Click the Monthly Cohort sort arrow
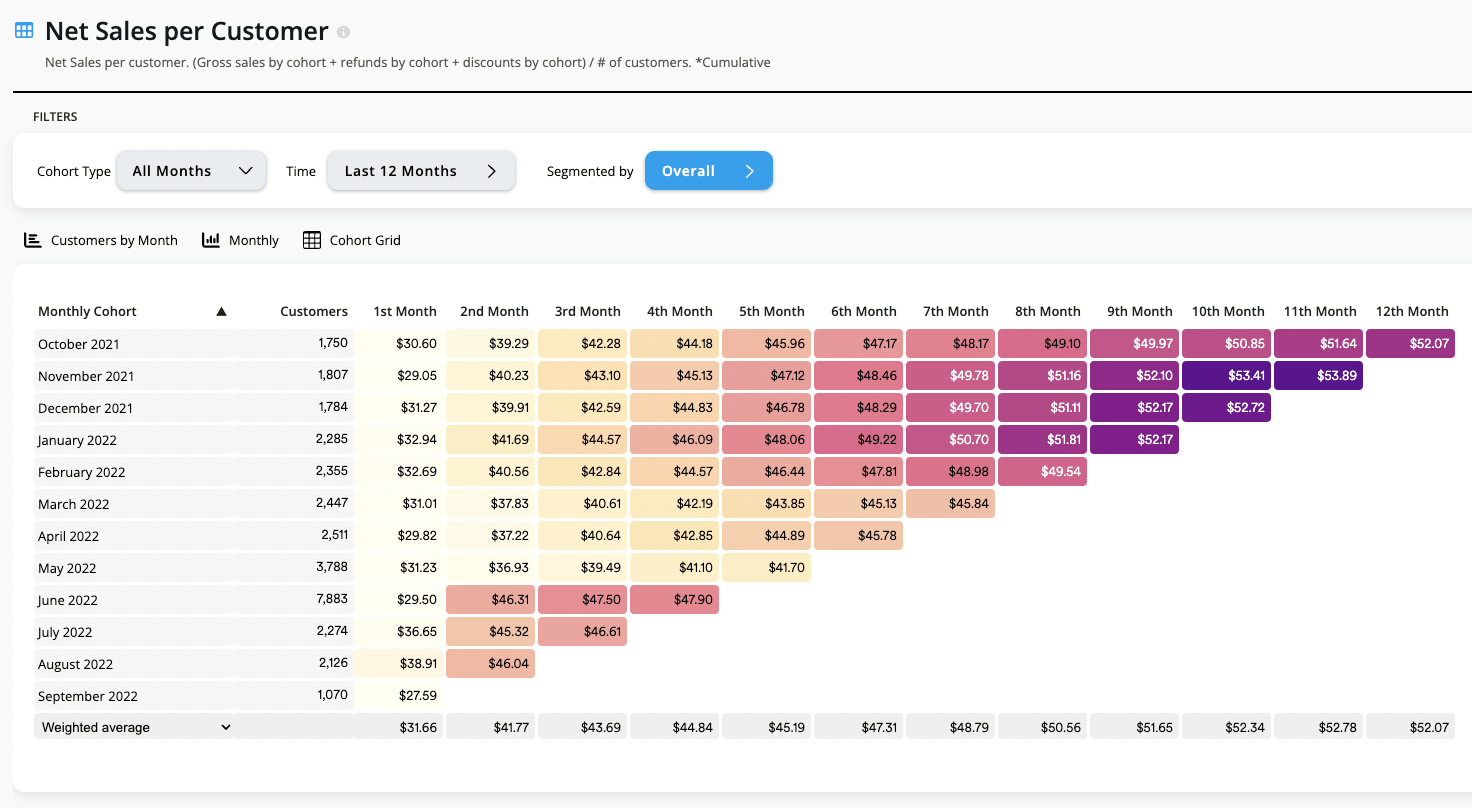This screenshot has height=808, width=1472. click(221, 311)
